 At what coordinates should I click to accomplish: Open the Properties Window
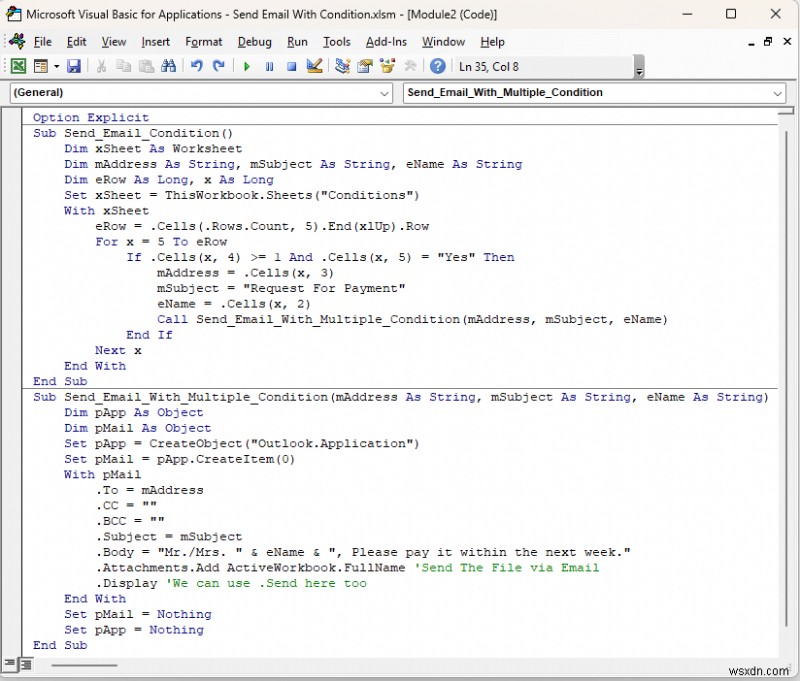click(x=363, y=66)
